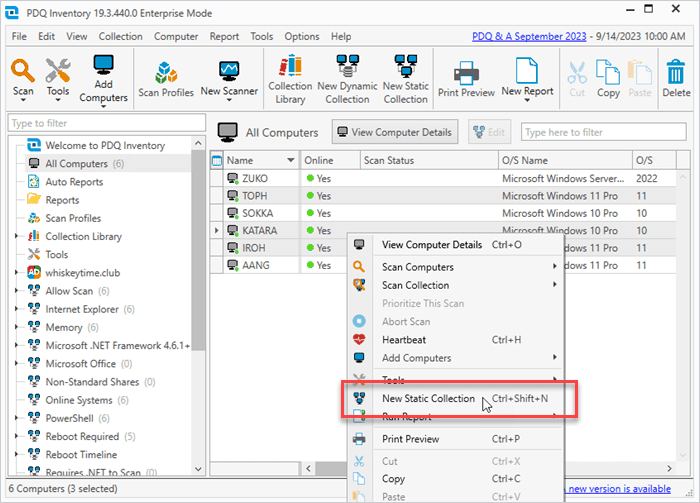The height and width of the screenshot is (503, 700).
Task: Click the Print Preview printer icon in menu
Action: [359, 439]
